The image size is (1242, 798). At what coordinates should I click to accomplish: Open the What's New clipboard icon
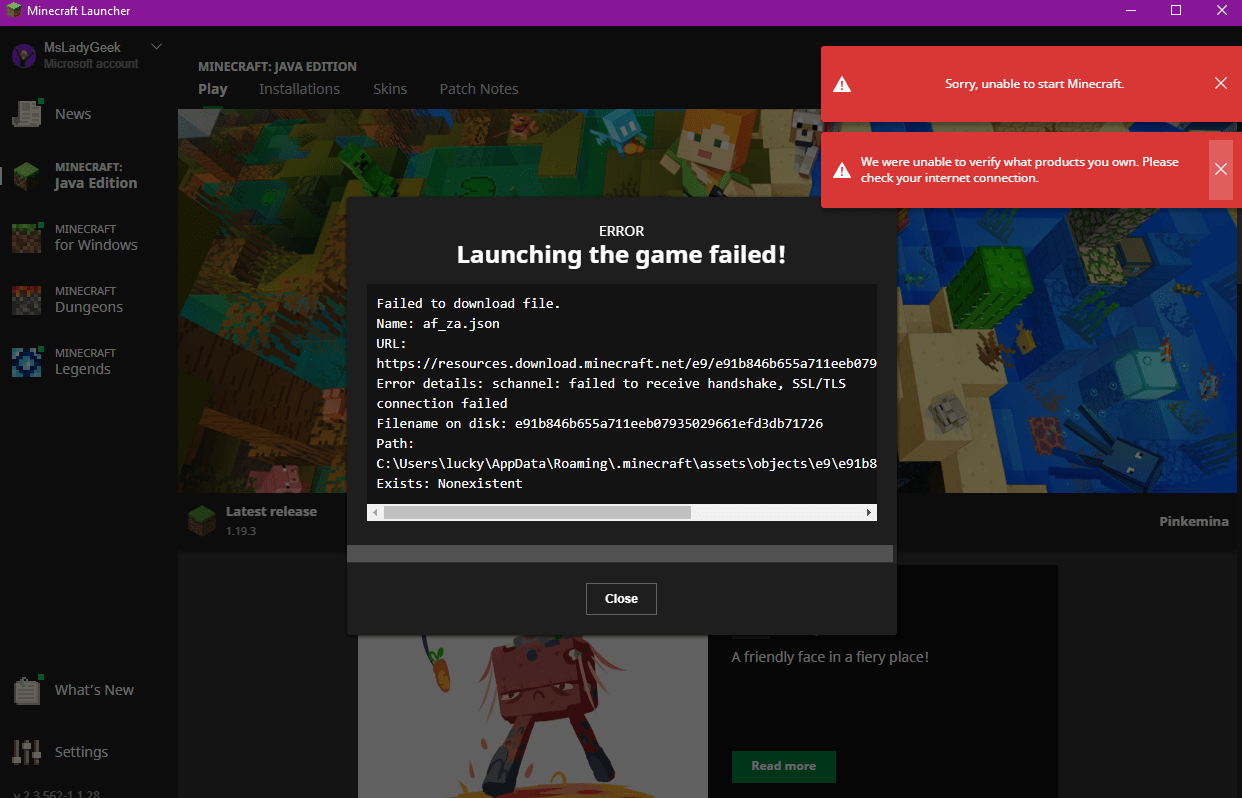[26, 689]
